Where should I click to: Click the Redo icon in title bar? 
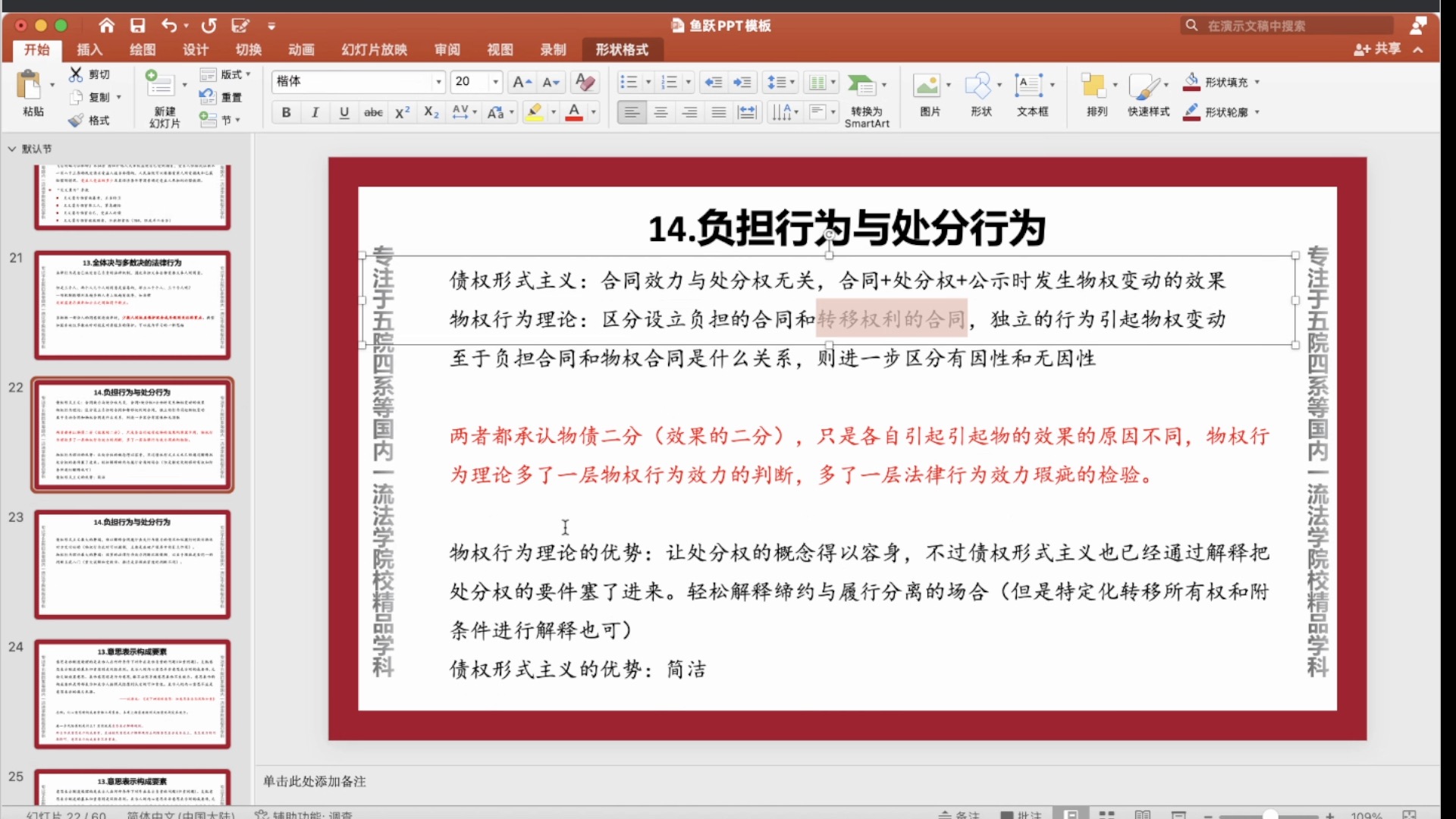[209, 26]
